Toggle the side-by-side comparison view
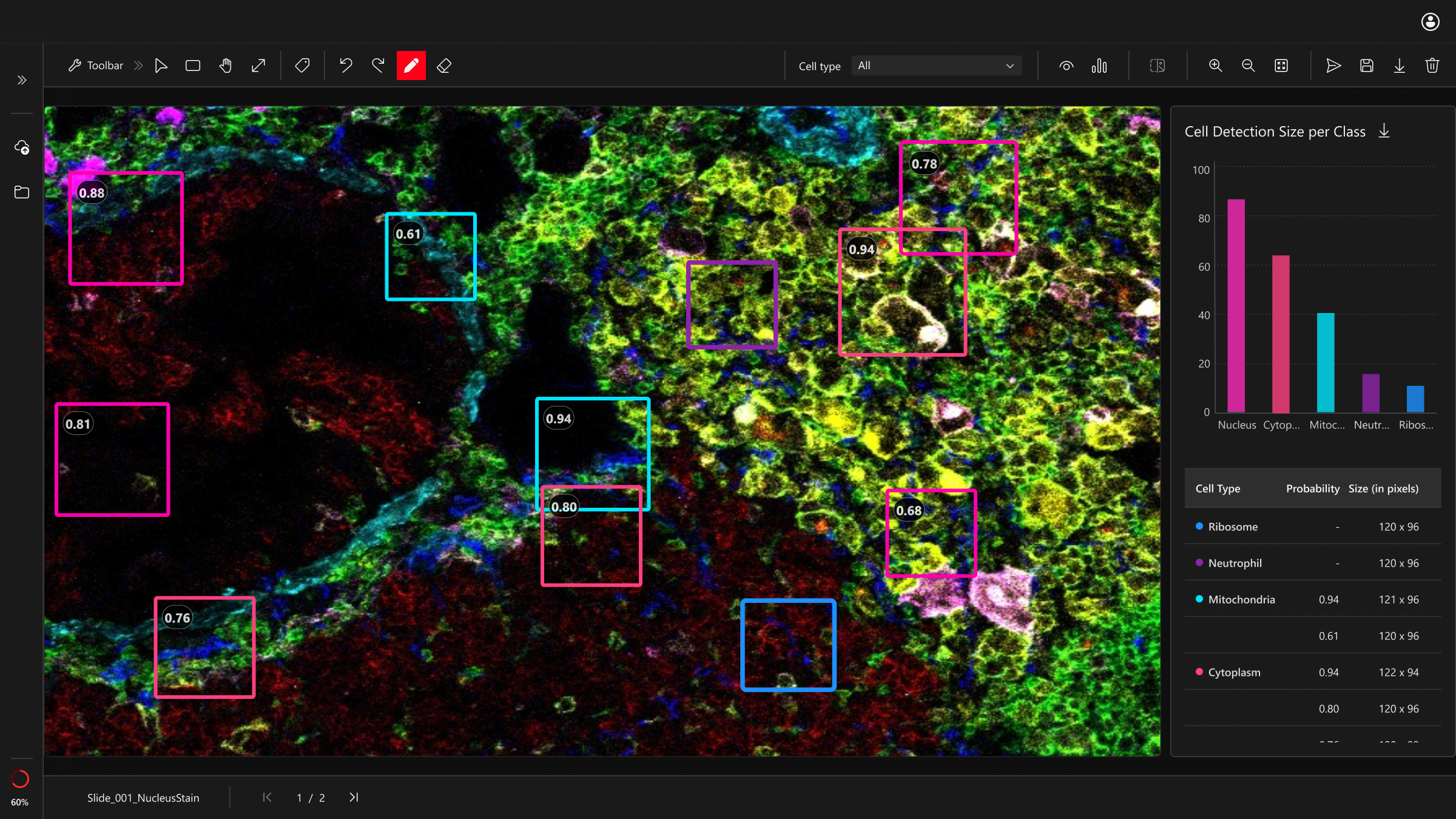The height and width of the screenshot is (819, 1456). coord(1157,65)
